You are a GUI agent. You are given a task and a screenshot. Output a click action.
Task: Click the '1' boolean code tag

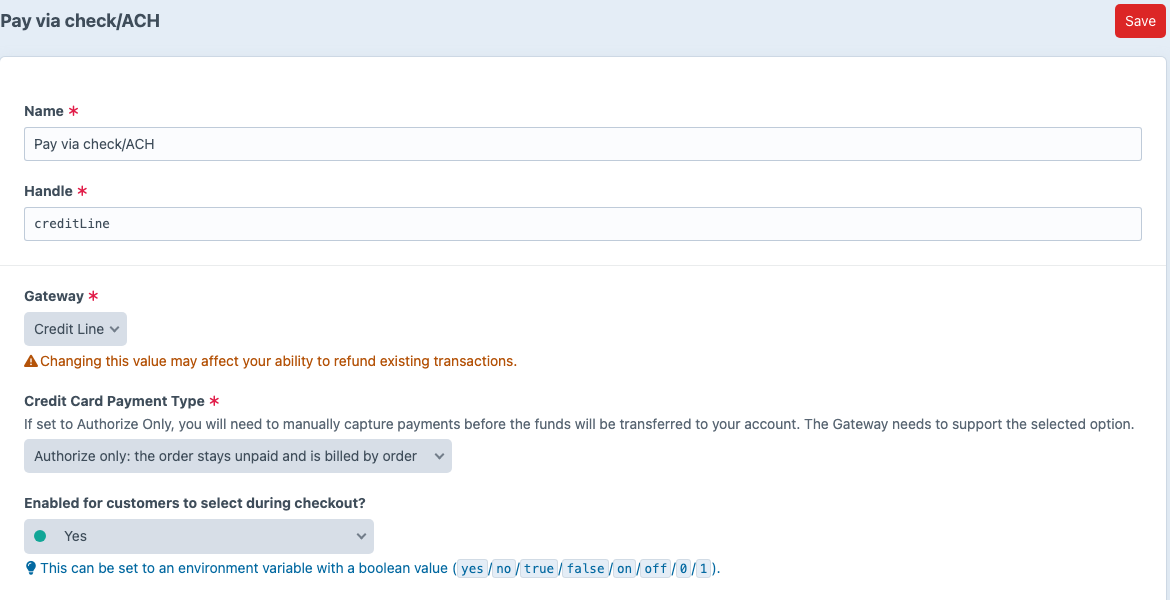pos(702,569)
